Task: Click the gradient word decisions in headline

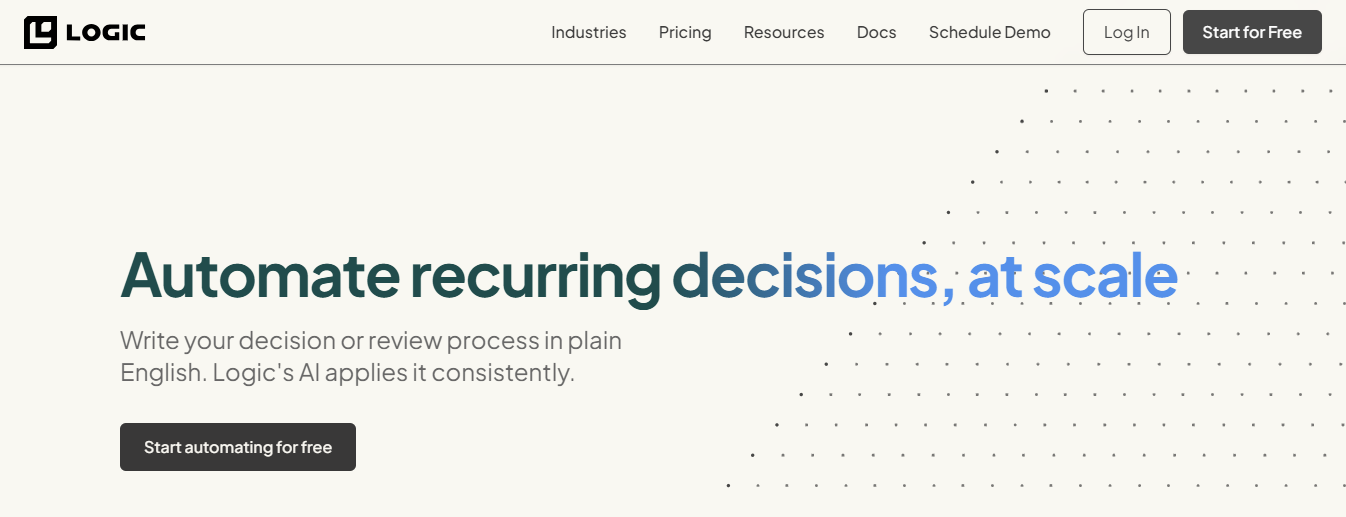Action: [805, 274]
